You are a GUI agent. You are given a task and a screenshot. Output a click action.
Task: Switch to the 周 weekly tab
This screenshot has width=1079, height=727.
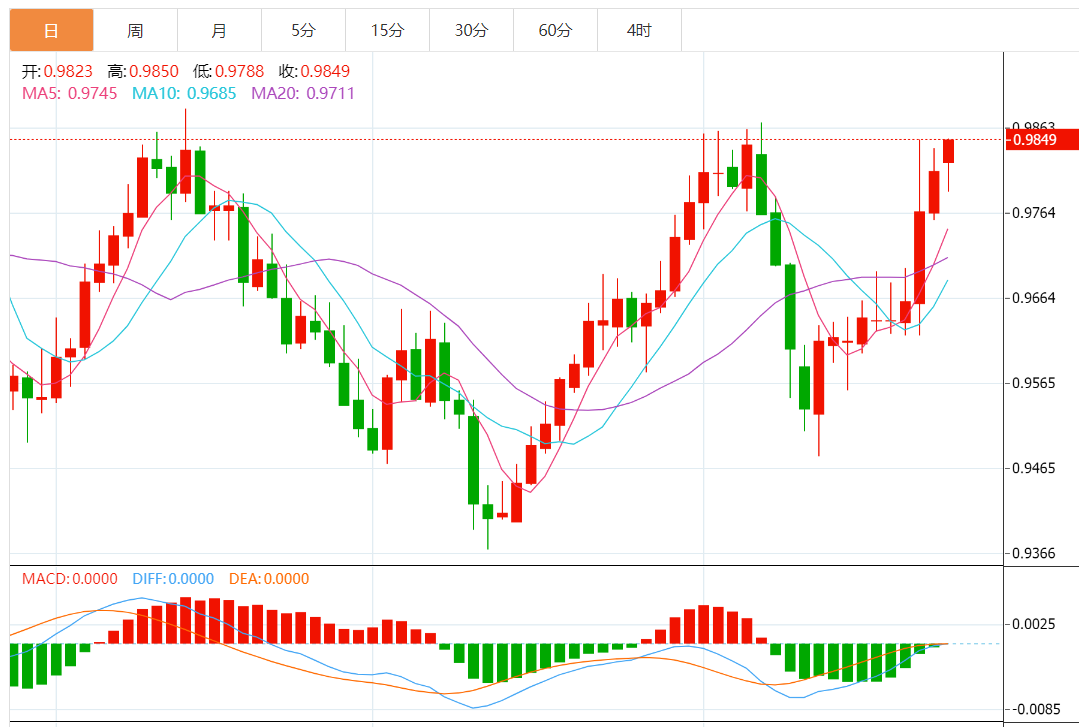(136, 30)
